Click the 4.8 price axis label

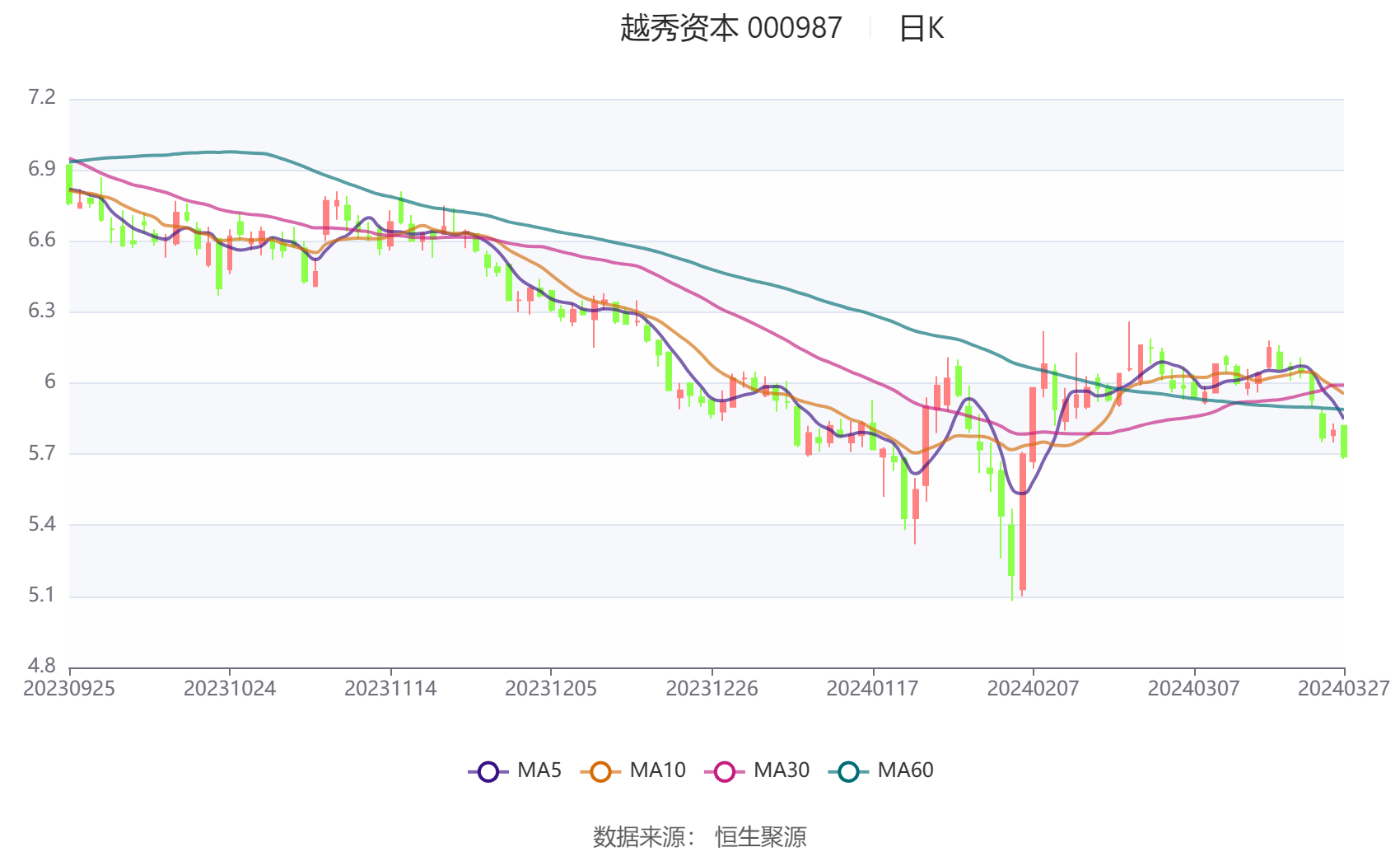pos(42,666)
